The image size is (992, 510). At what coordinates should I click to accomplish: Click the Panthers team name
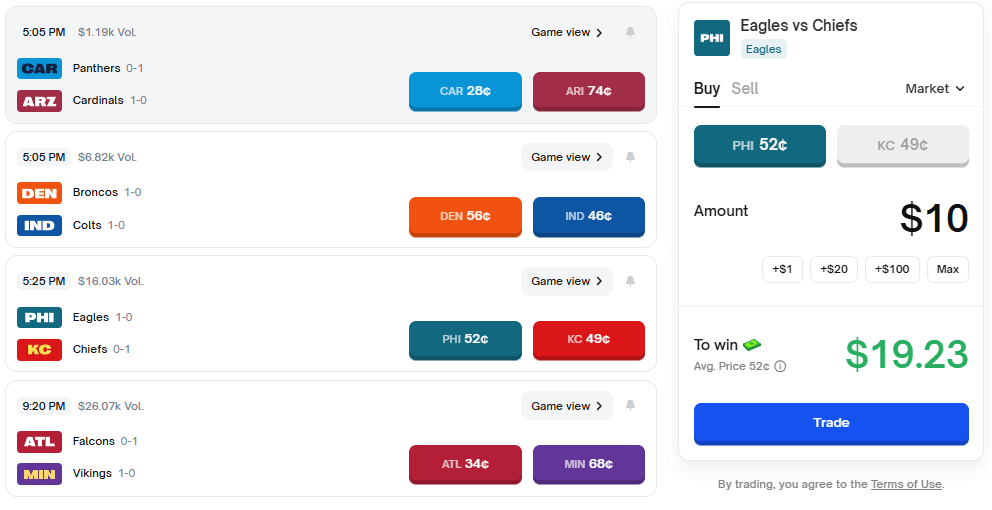(97, 68)
